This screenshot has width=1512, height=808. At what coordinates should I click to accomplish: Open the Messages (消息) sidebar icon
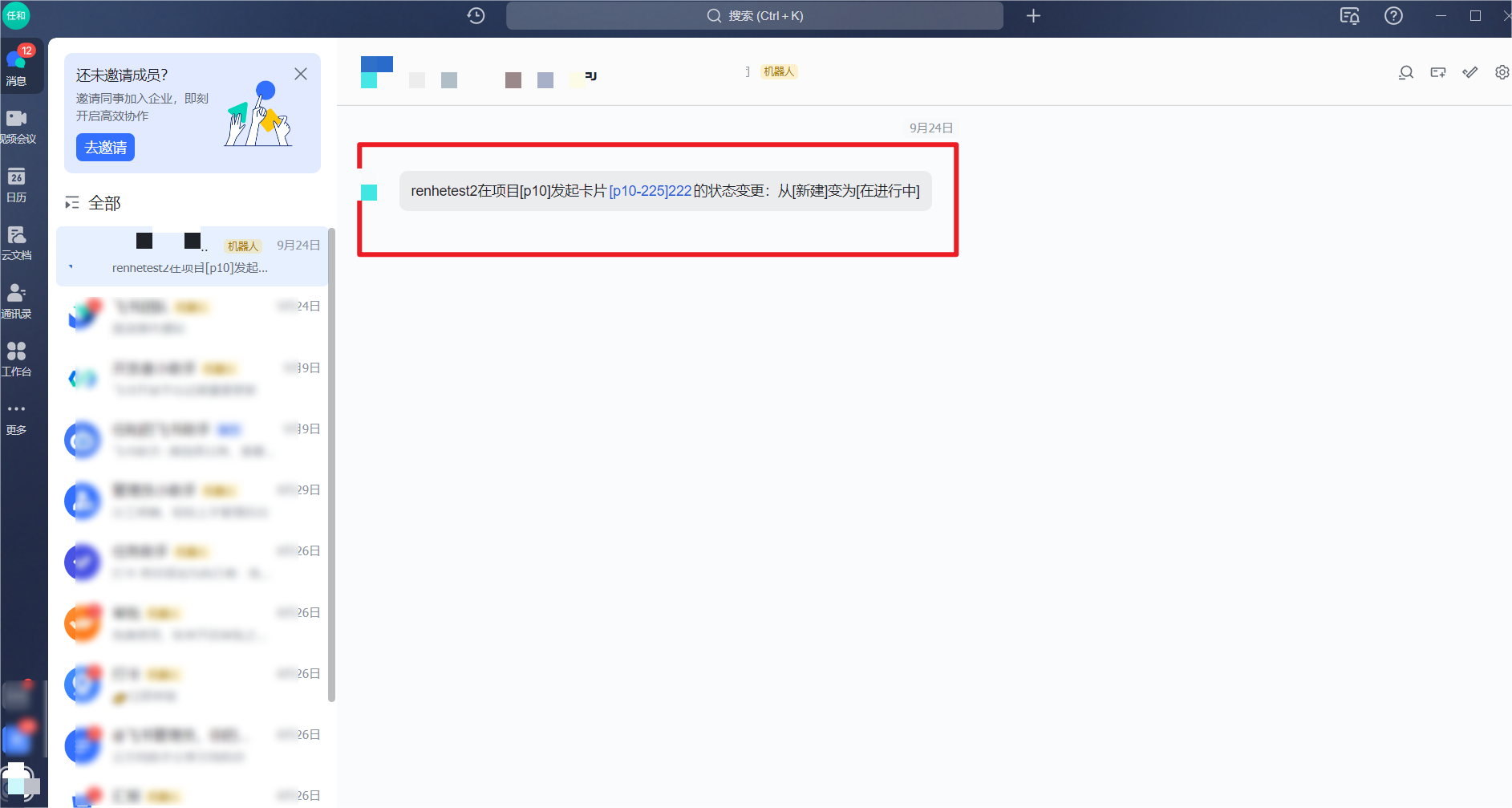click(17, 66)
